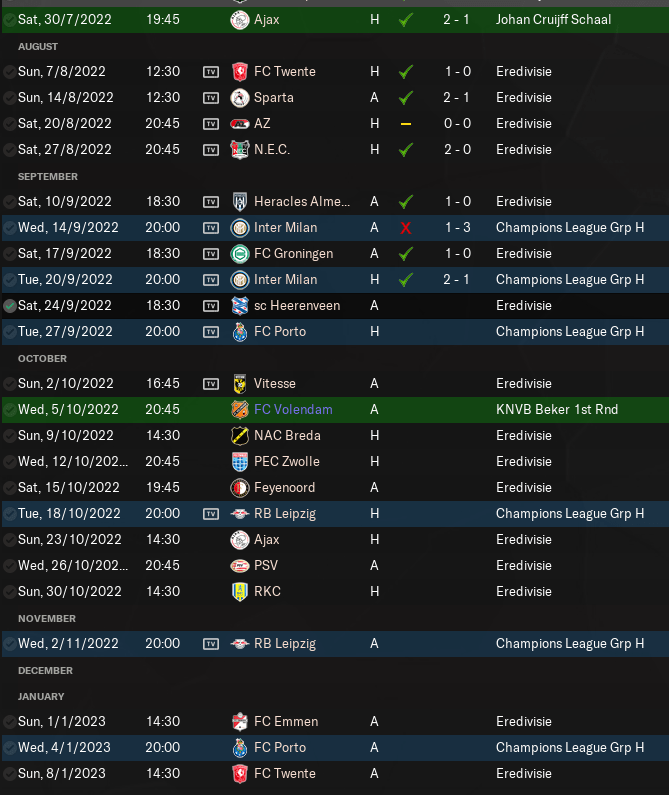Open the Inter Milan 1 - 3 result
669x795 pixels.
(x=457, y=228)
